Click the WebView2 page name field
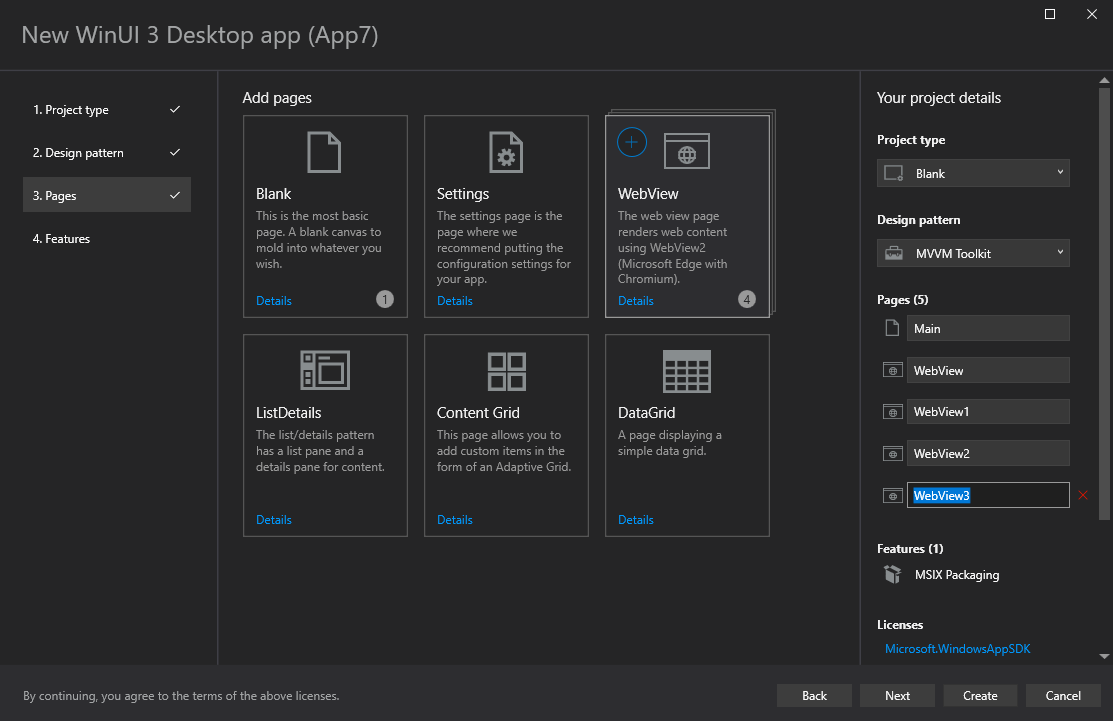 [x=988, y=453]
